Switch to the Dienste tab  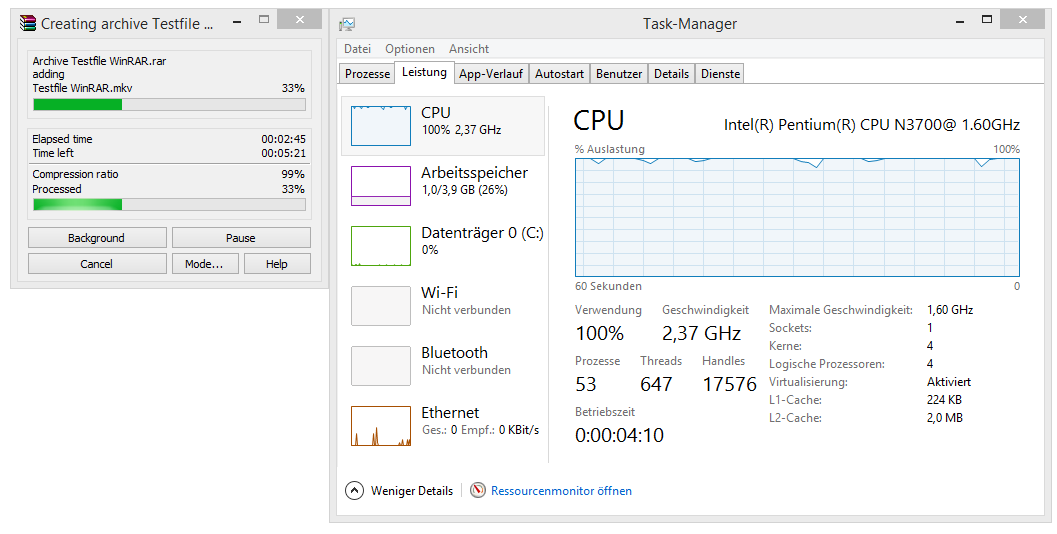[721, 73]
